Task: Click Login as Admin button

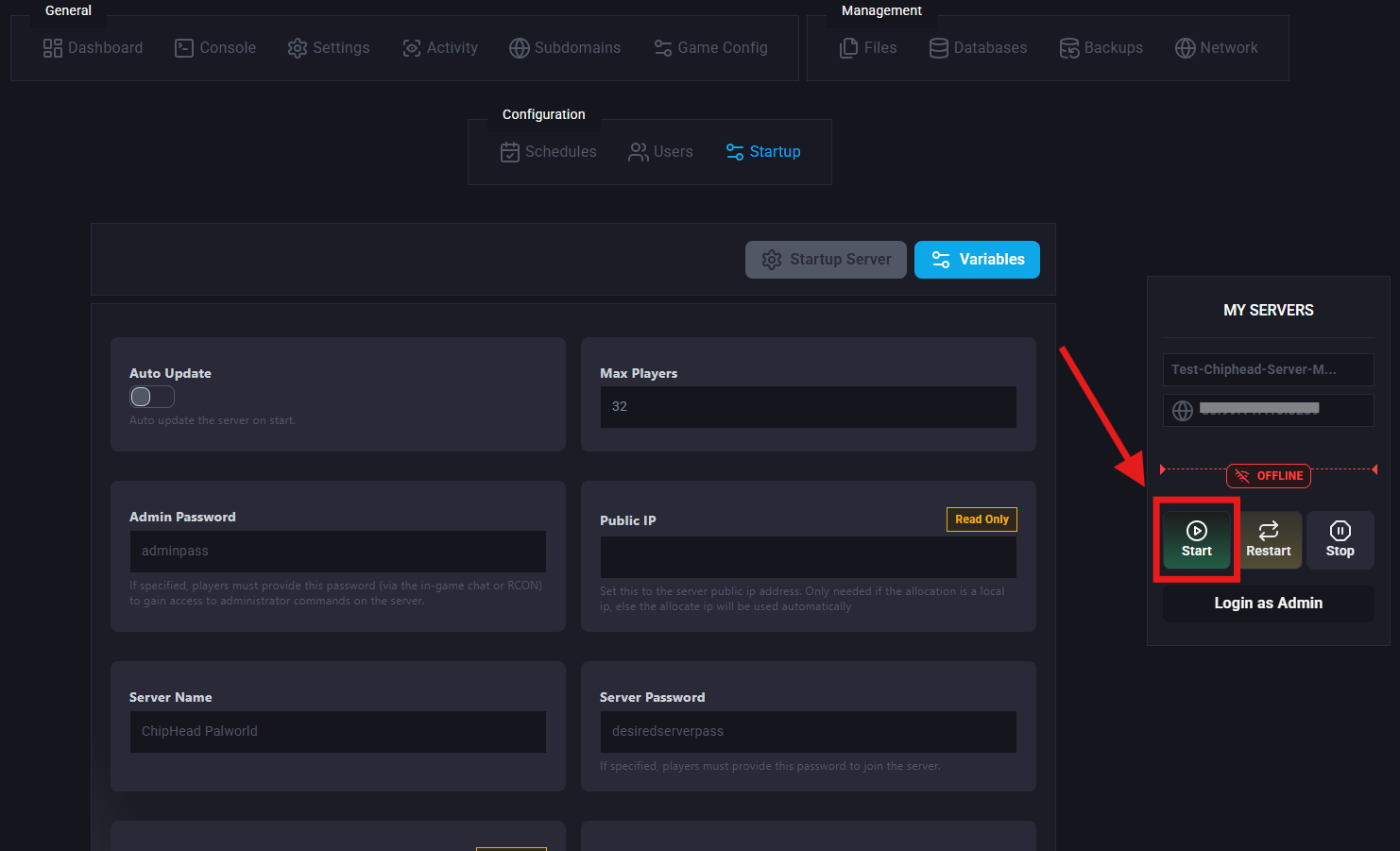Action: pos(1269,604)
